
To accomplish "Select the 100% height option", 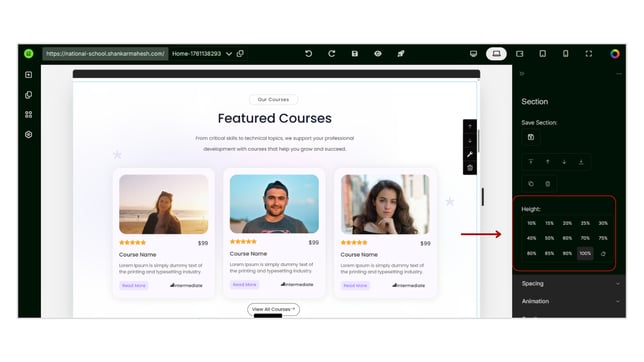I will (x=585, y=254).
